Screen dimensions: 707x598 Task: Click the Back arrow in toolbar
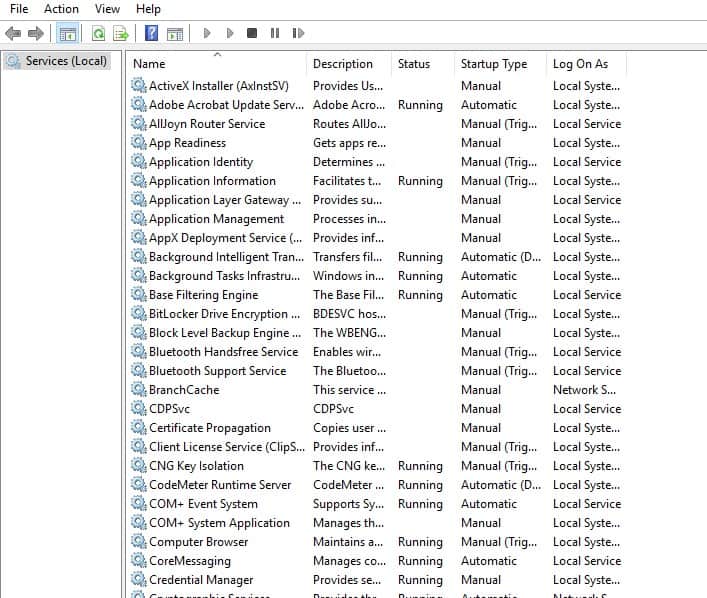(x=13, y=33)
